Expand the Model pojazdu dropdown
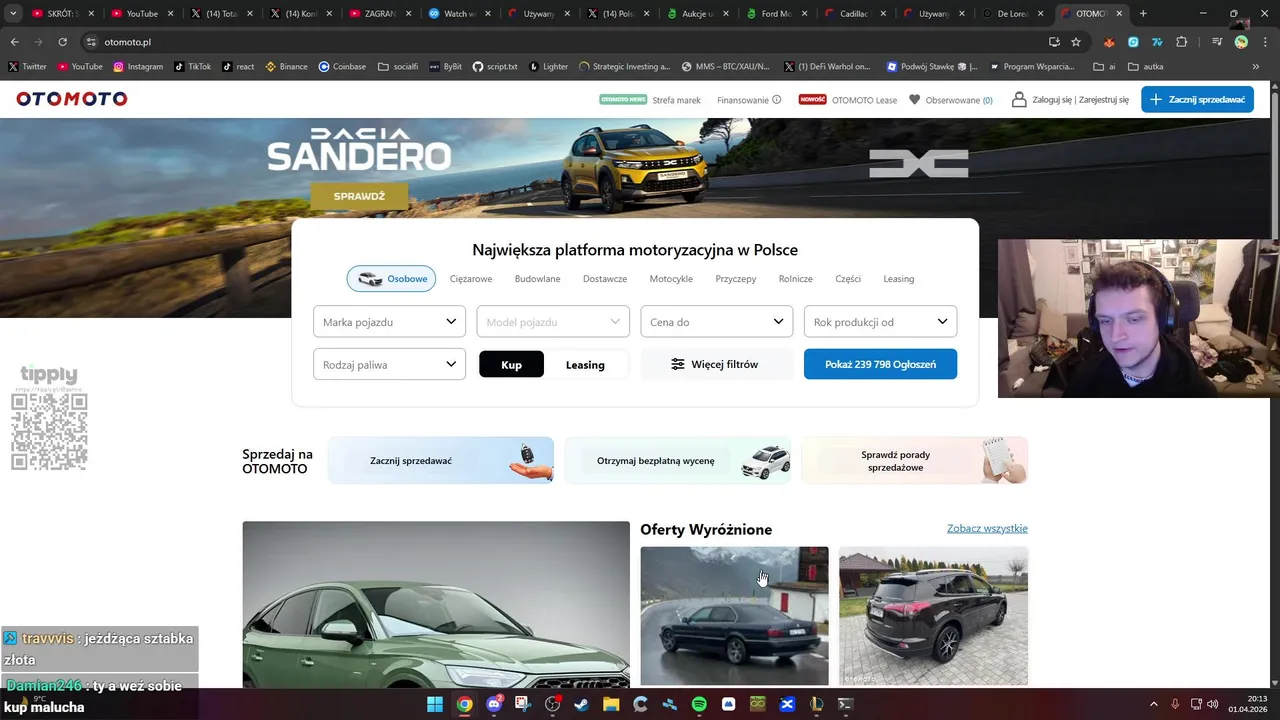 (x=553, y=321)
